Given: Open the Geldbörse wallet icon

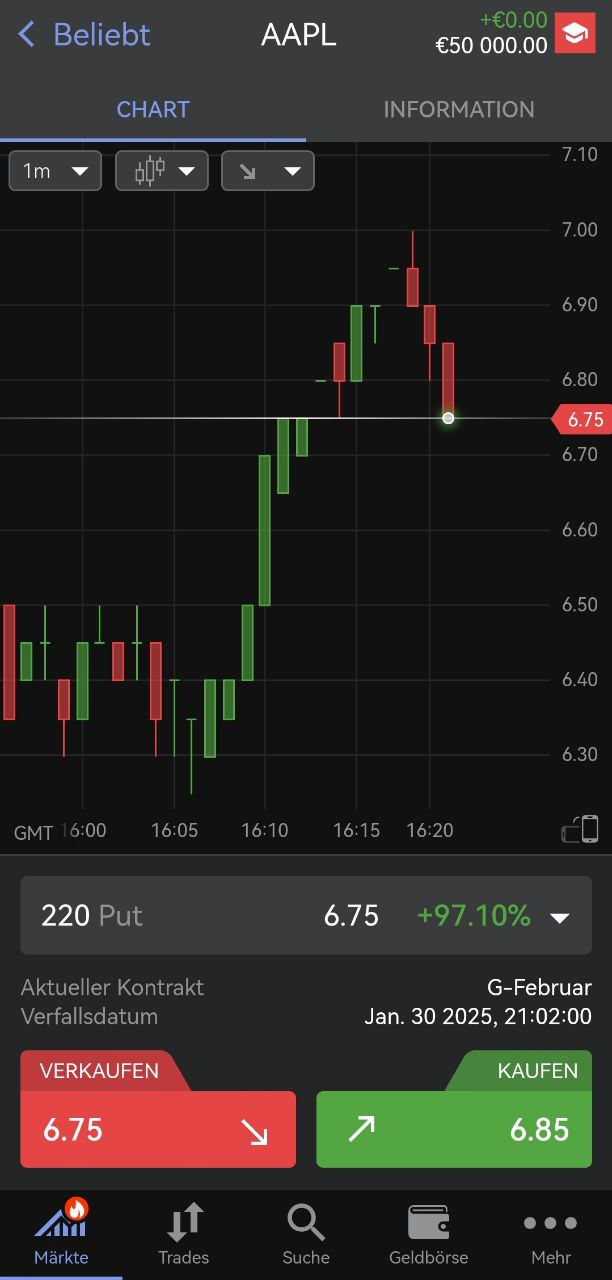Looking at the screenshot, I should 428,1232.
